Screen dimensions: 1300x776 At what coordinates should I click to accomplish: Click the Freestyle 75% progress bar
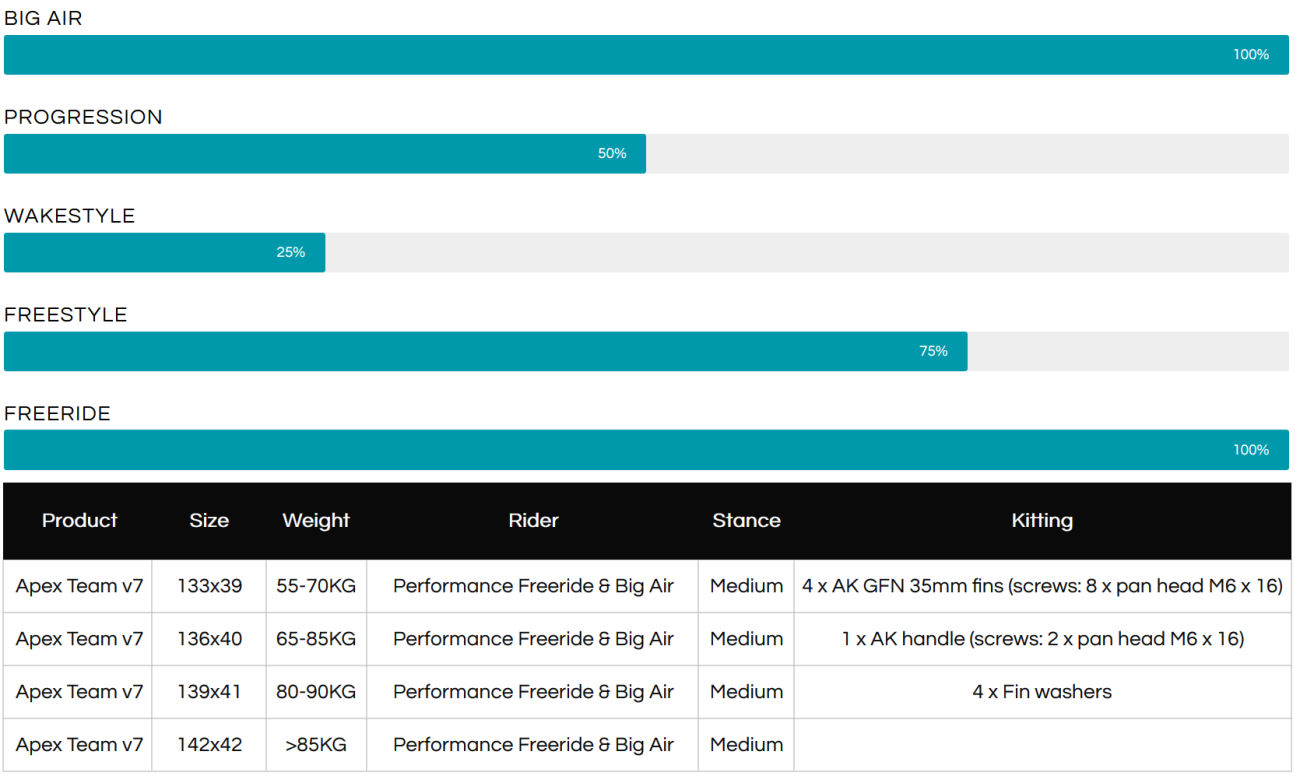485,352
